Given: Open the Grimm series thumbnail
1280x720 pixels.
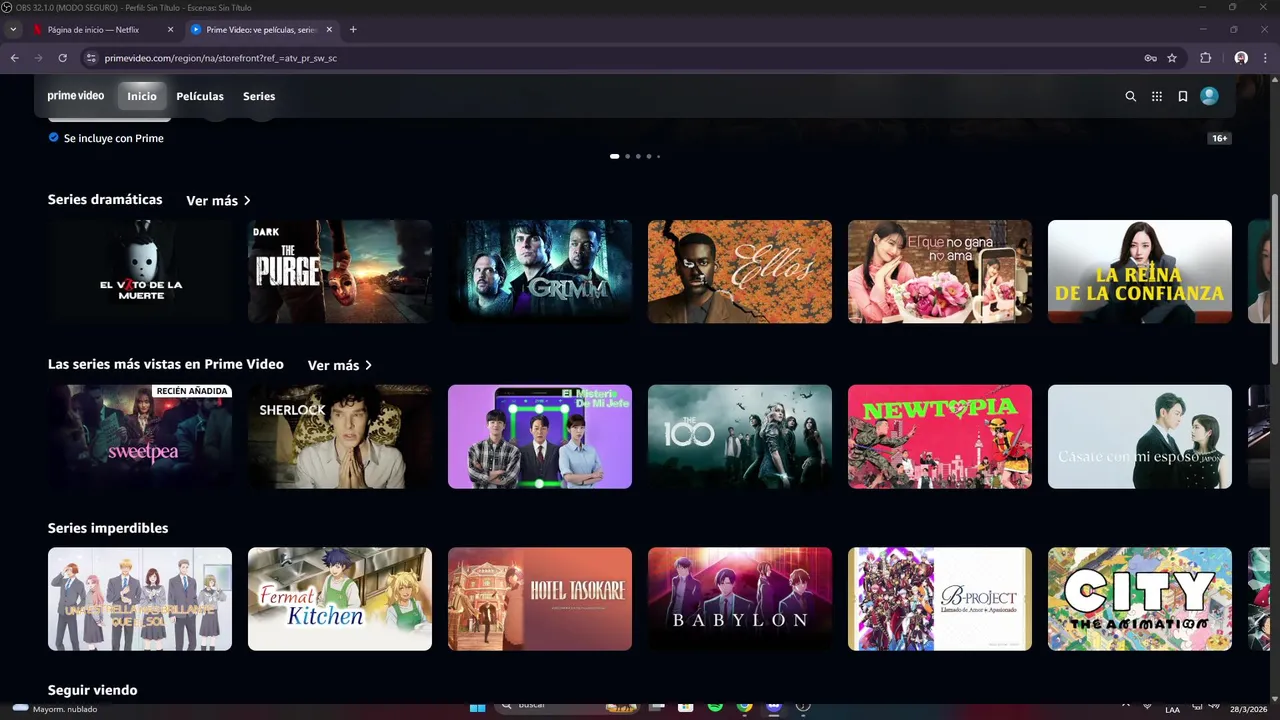Looking at the screenshot, I should (540, 272).
